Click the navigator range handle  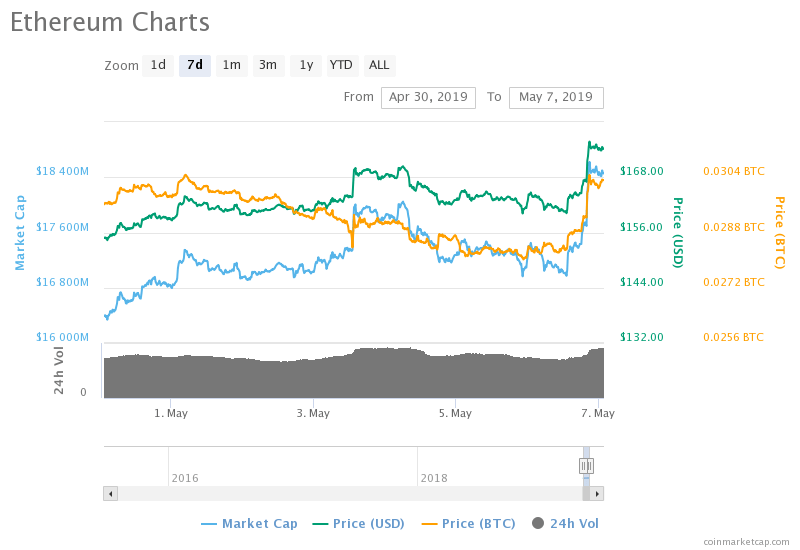point(586,465)
